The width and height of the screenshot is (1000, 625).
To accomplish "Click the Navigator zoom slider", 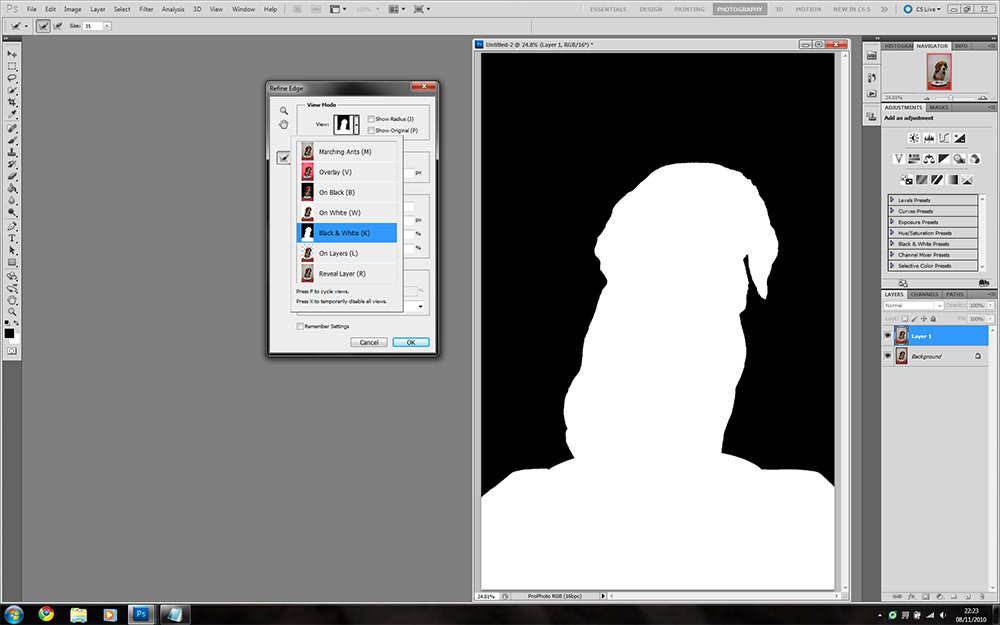I will pos(950,98).
